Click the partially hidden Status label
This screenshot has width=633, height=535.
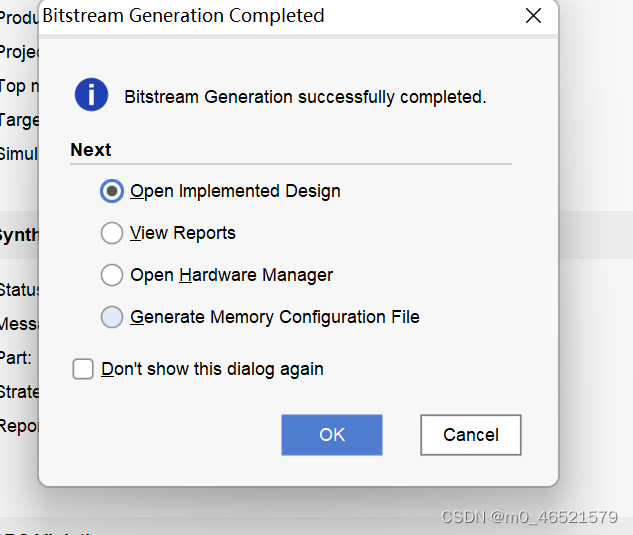coord(19,290)
